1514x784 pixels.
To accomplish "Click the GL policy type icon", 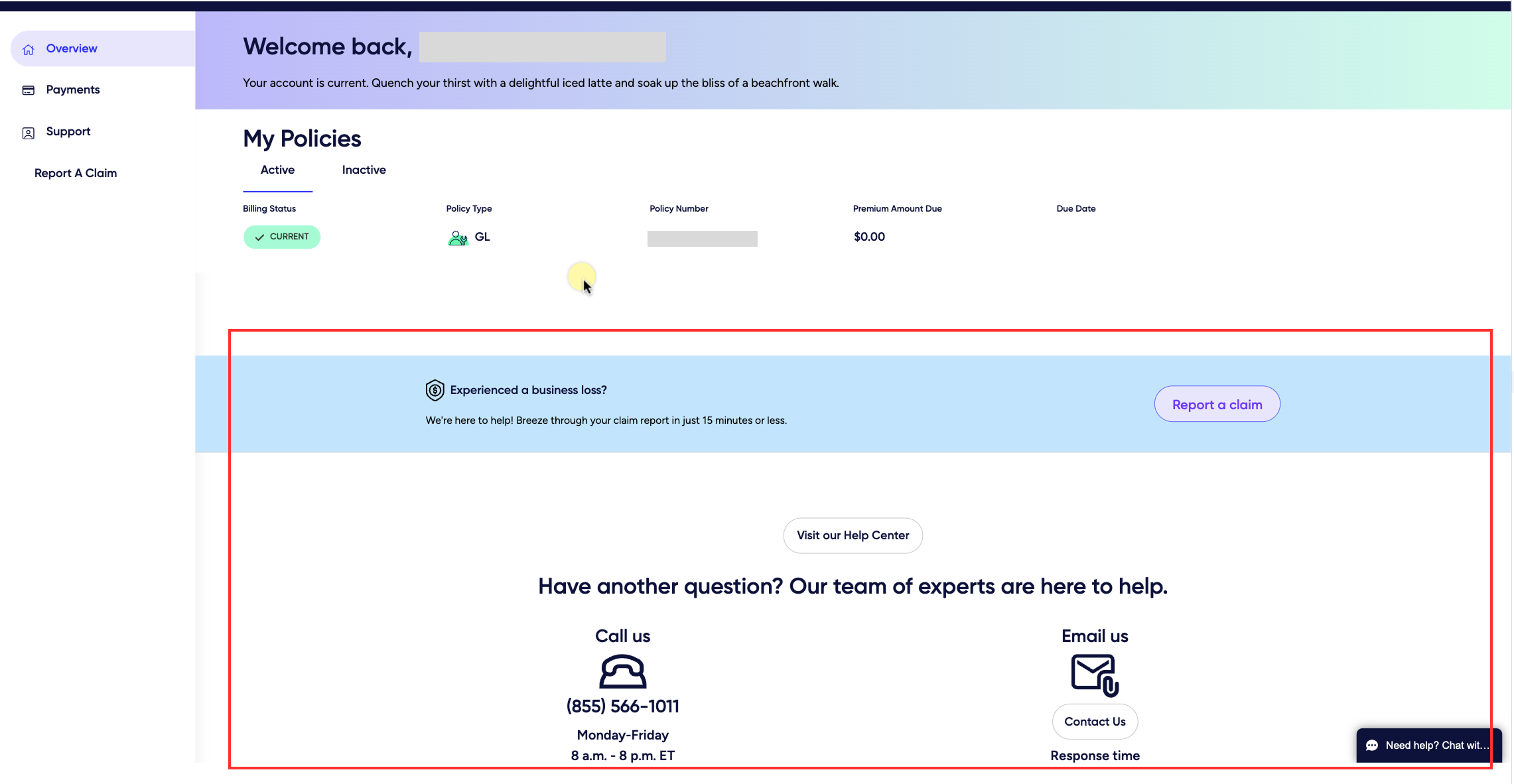I will (x=458, y=238).
